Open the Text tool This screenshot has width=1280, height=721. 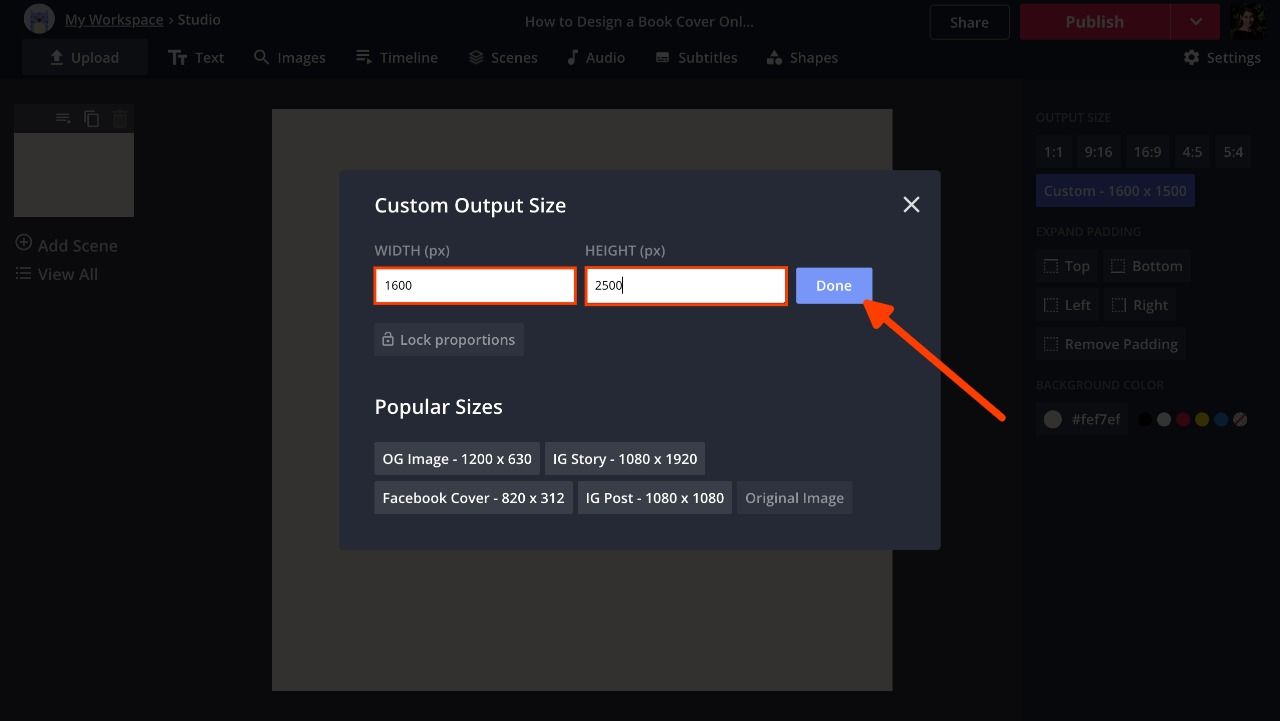pyautogui.click(x=196, y=58)
